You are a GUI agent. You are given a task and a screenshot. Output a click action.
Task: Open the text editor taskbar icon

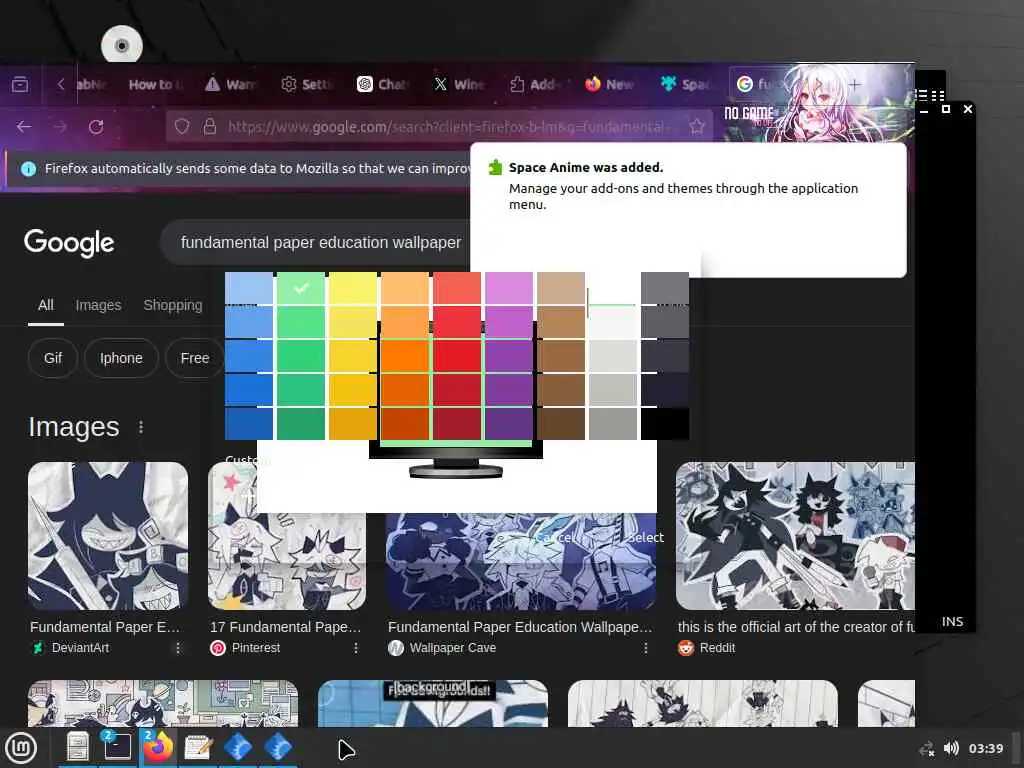(x=198, y=748)
